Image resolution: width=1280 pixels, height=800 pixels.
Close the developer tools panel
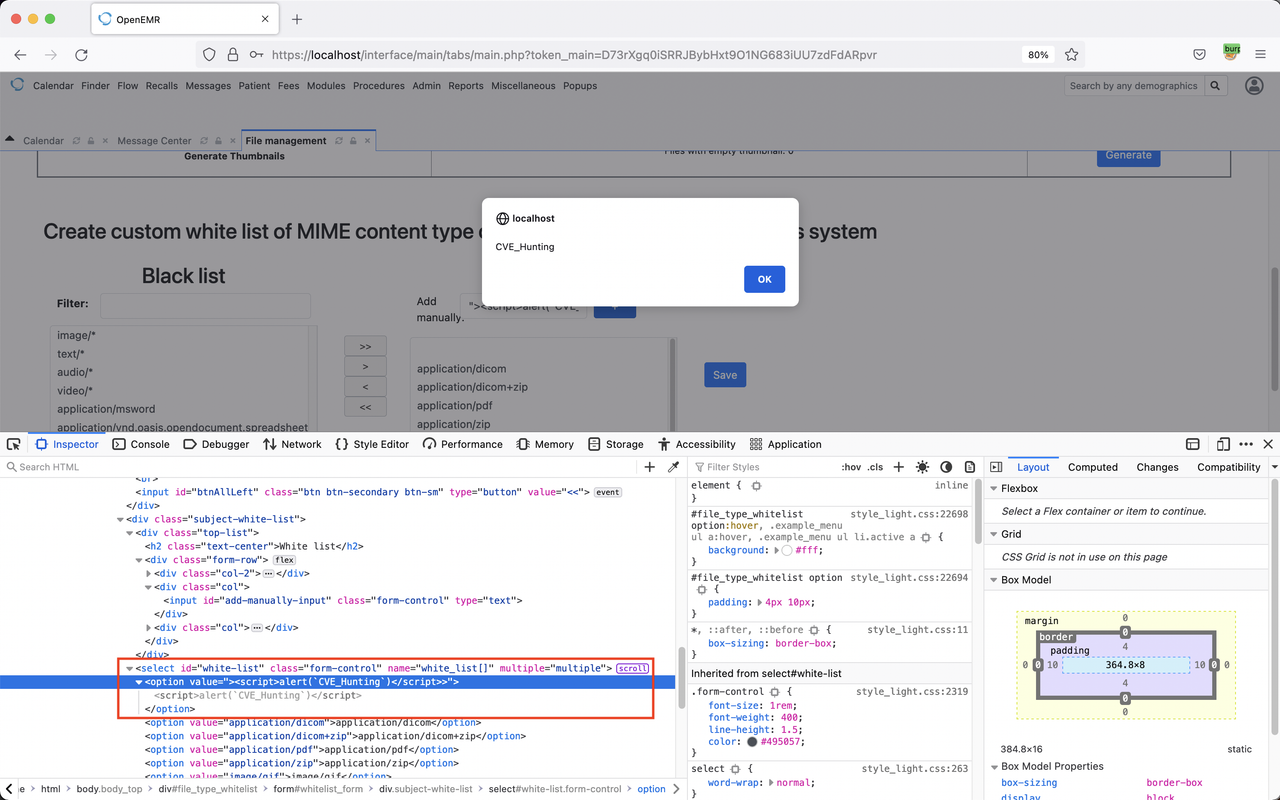coord(1268,444)
